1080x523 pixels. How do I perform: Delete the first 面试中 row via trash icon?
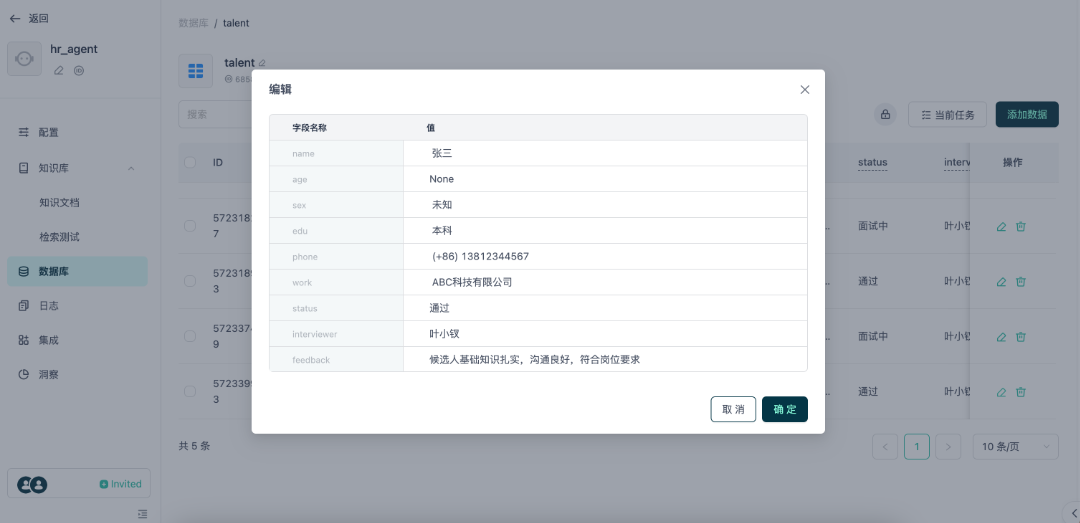[x=1021, y=226]
